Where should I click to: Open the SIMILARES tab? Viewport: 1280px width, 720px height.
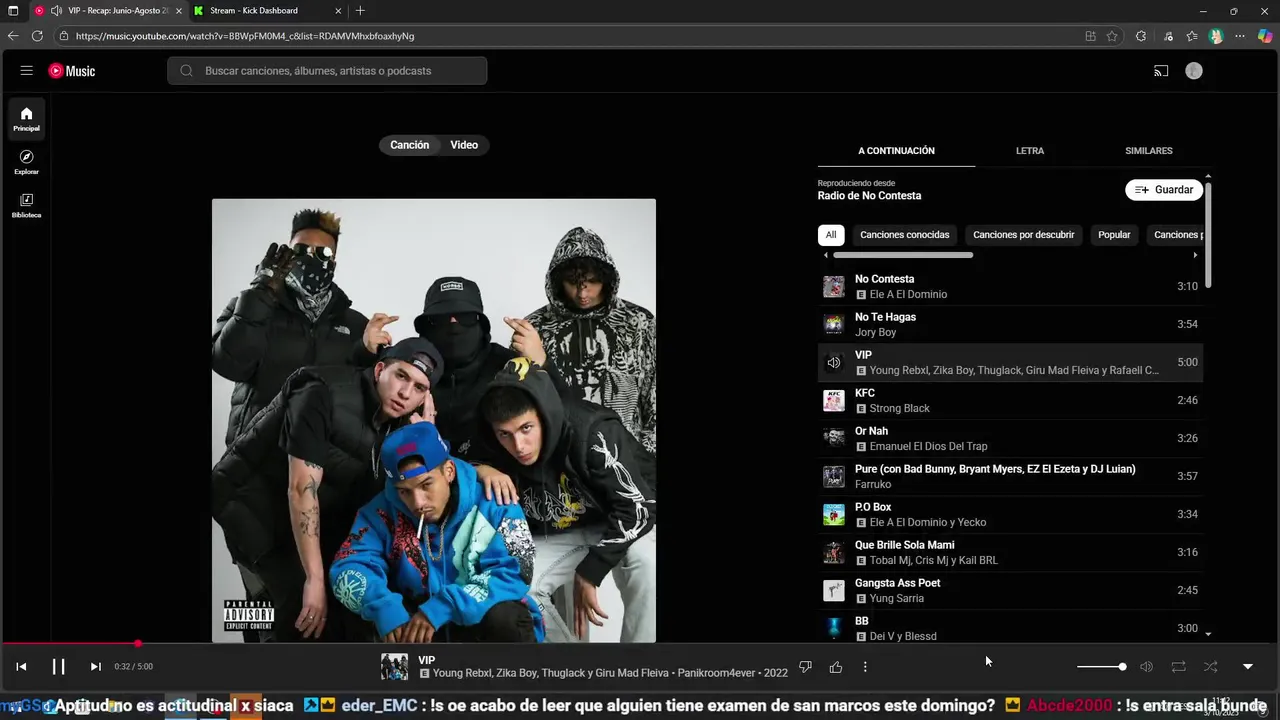pos(1149,151)
